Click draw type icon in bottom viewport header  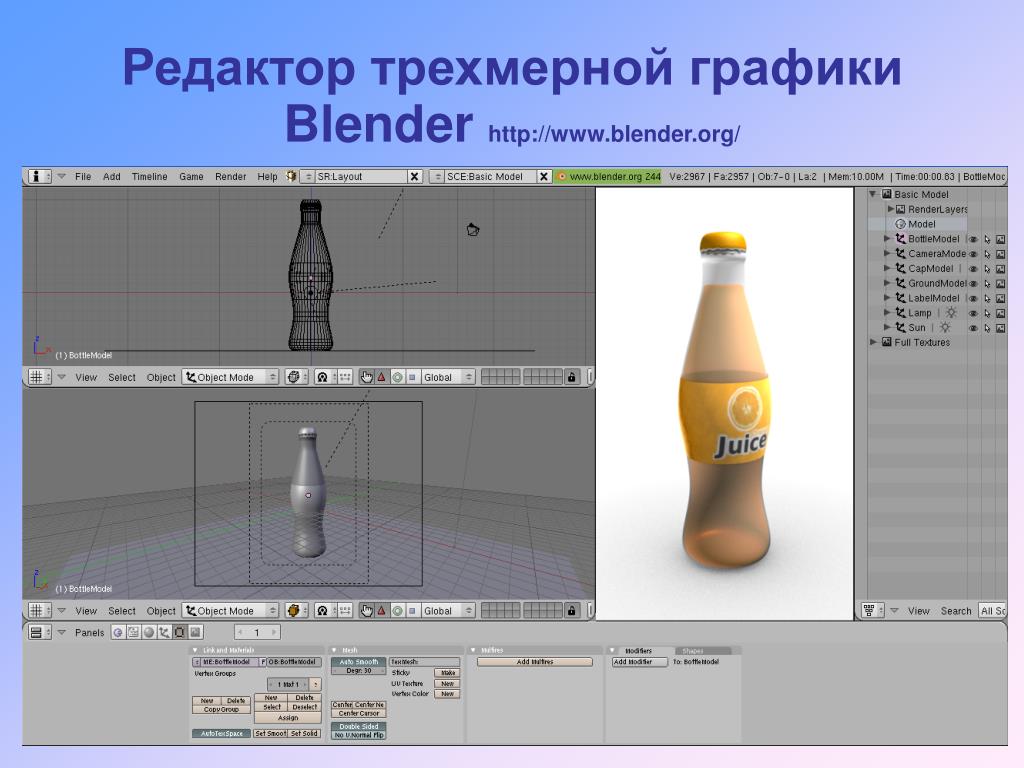(294, 611)
